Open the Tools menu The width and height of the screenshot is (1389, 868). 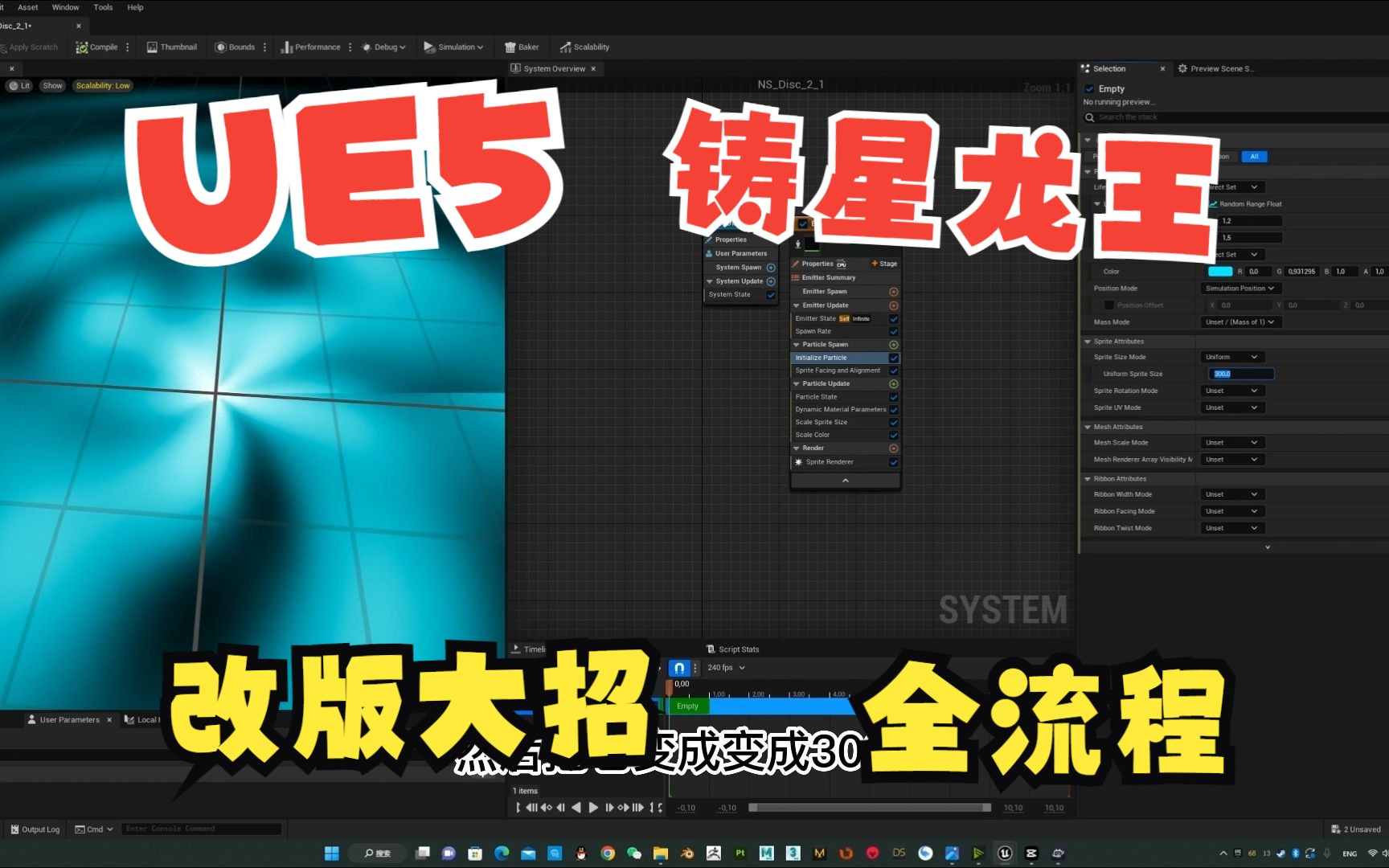click(103, 7)
